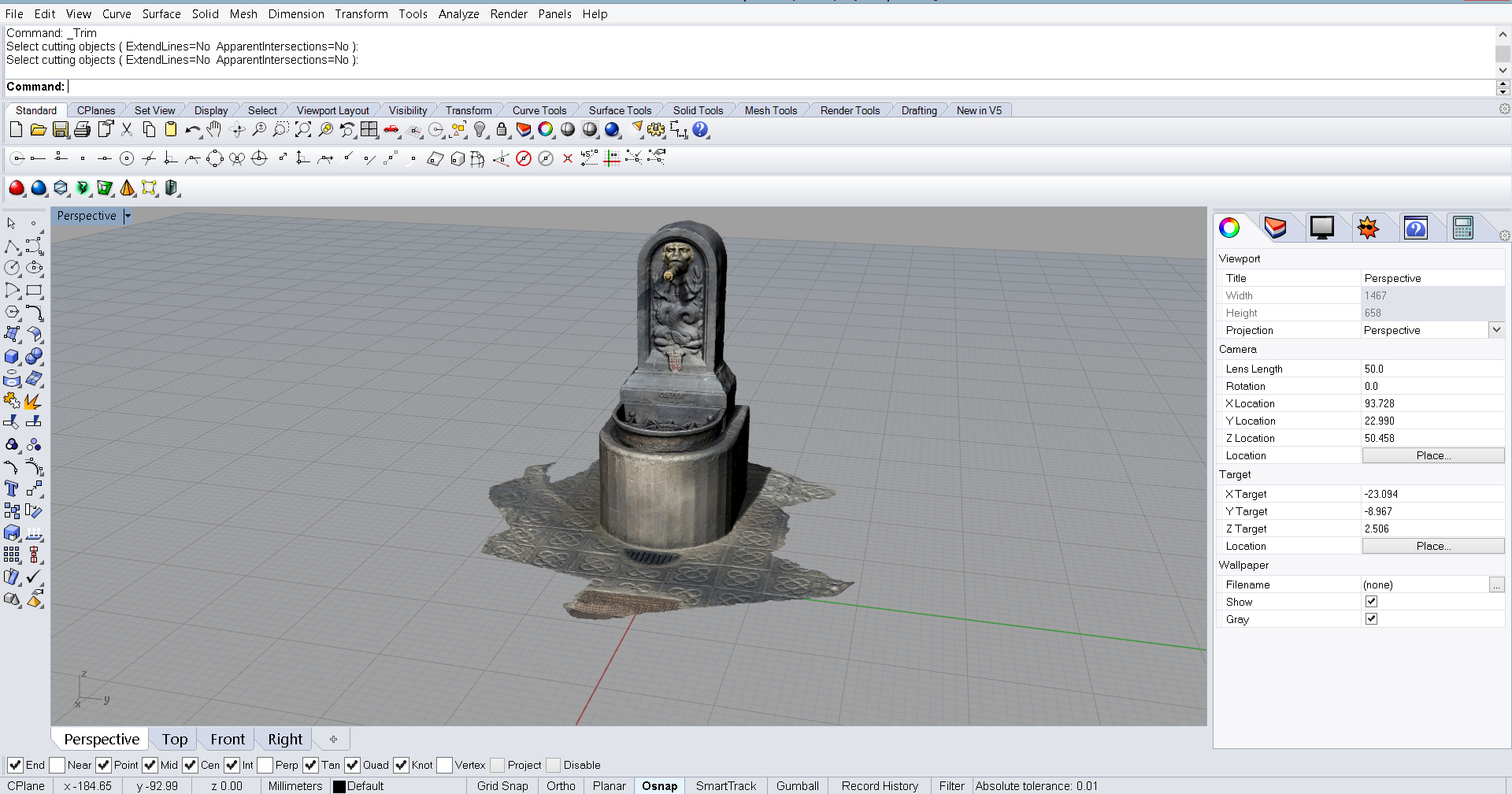Select the lock objects padlock icon
Image resolution: width=1512 pixels, height=794 pixels.
pyautogui.click(x=502, y=130)
